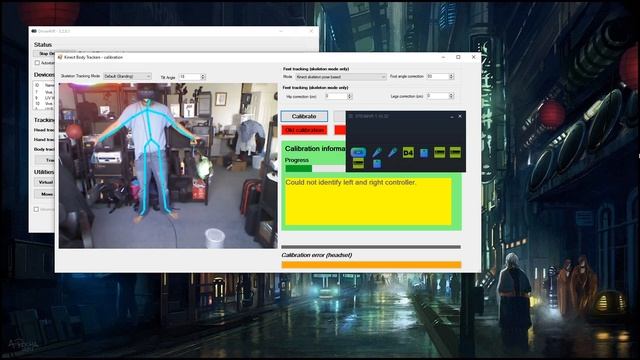
Task: Click the Hip correction value field
Action: (336, 96)
